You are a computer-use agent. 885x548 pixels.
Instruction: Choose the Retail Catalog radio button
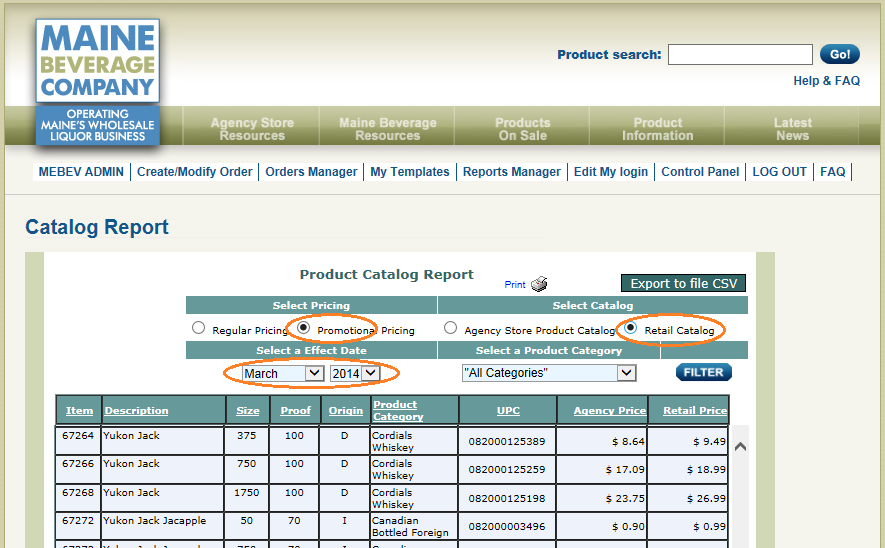pyautogui.click(x=630, y=328)
